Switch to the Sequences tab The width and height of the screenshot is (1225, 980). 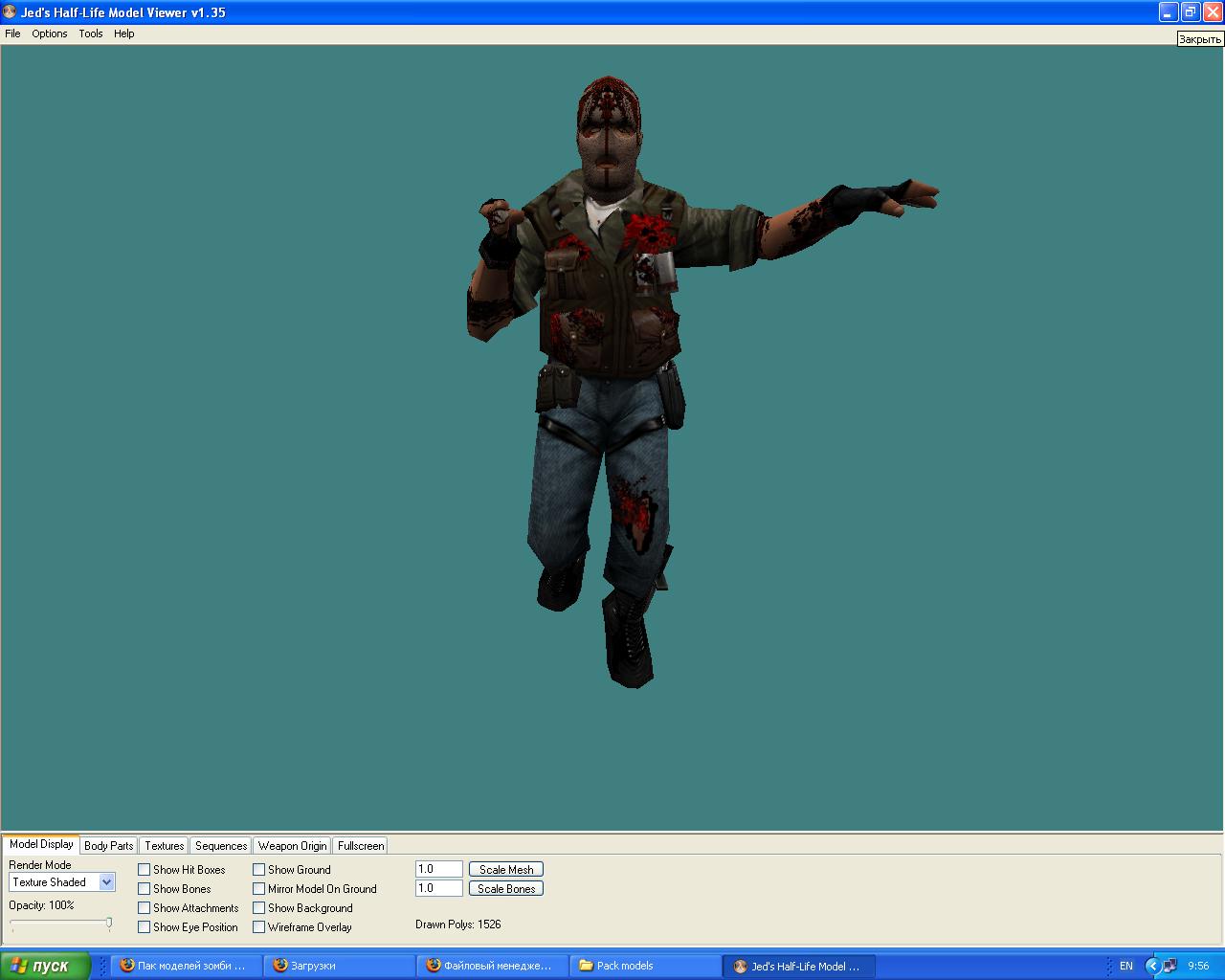click(221, 846)
